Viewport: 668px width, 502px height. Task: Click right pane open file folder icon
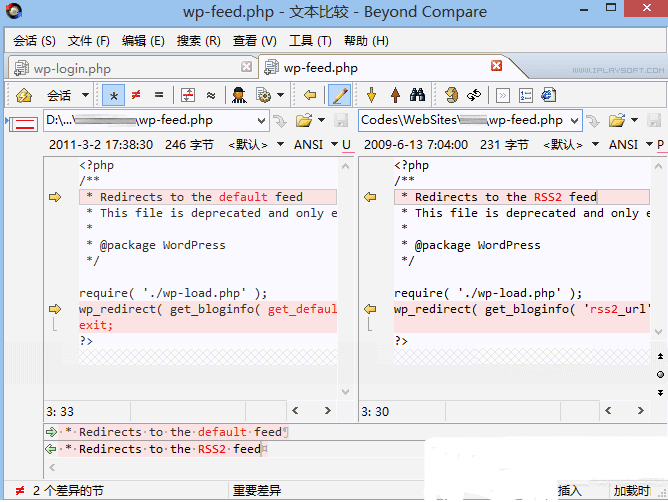(x=617, y=121)
